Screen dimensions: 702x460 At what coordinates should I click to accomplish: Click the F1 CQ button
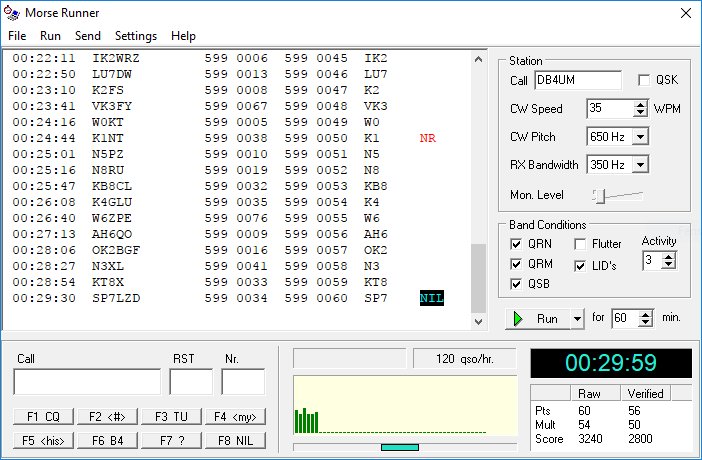click(x=43, y=417)
